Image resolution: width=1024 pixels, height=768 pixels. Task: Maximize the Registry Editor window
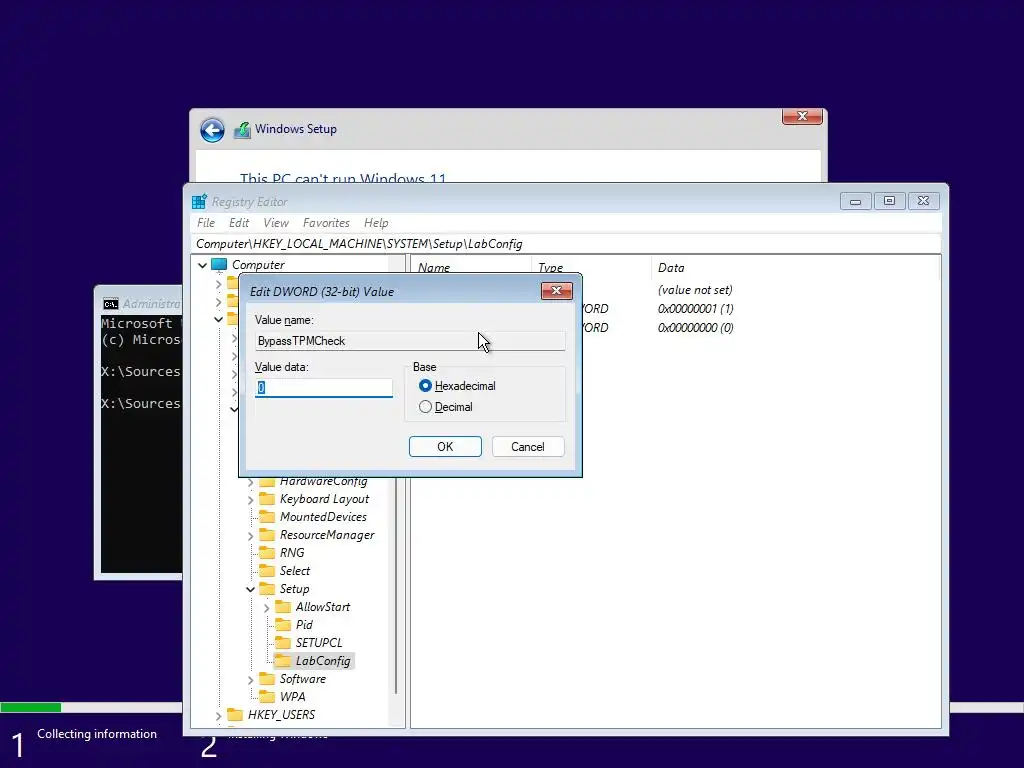[x=889, y=200]
